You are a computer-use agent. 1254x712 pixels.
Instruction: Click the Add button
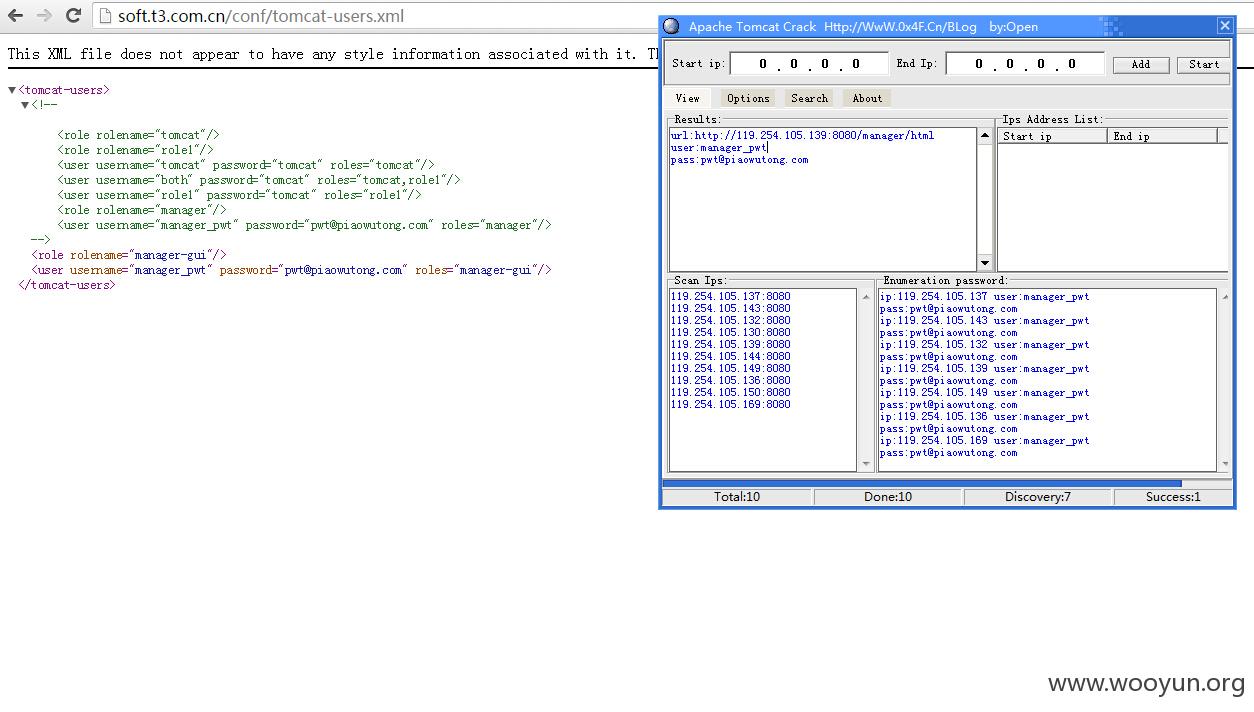click(x=1140, y=64)
